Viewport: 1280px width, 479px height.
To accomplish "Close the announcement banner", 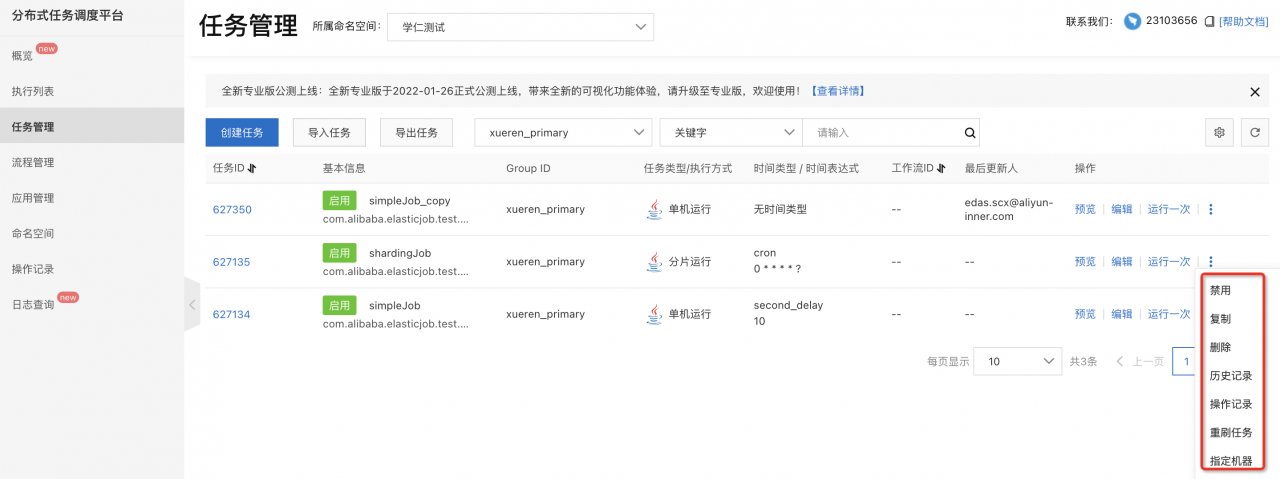I will pos(1255,91).
